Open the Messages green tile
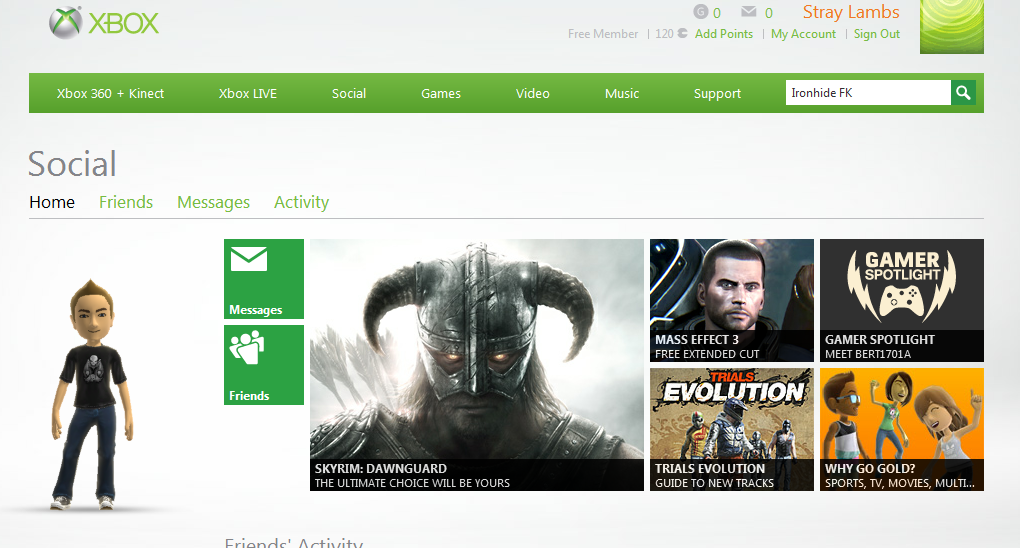This screenshot has width=1020, height=548. click(263, 279)
